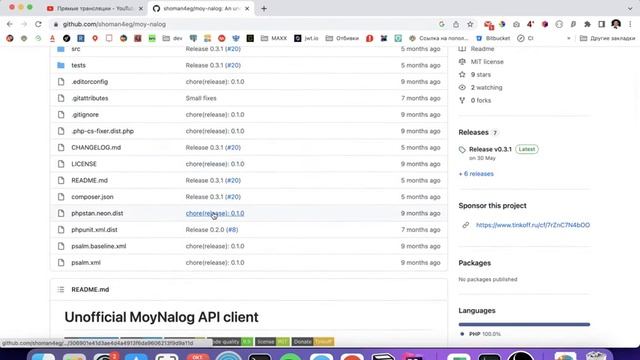Viewport: 640px width, 360px height.
Task: Close the YouTube tab
Action: click(141, 8)
